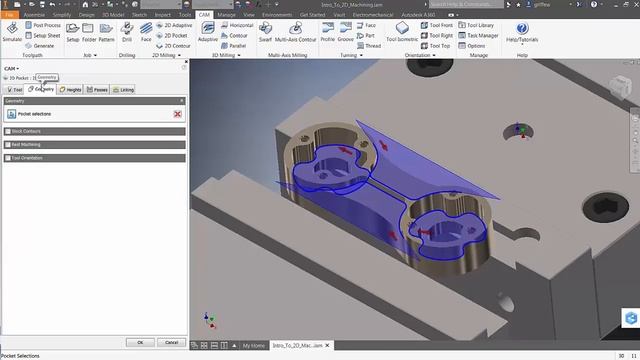Image resolution: width=640 pixels, height=360 pixels.
Task: Open the Task Manager
Action: (x=478, y=36)
